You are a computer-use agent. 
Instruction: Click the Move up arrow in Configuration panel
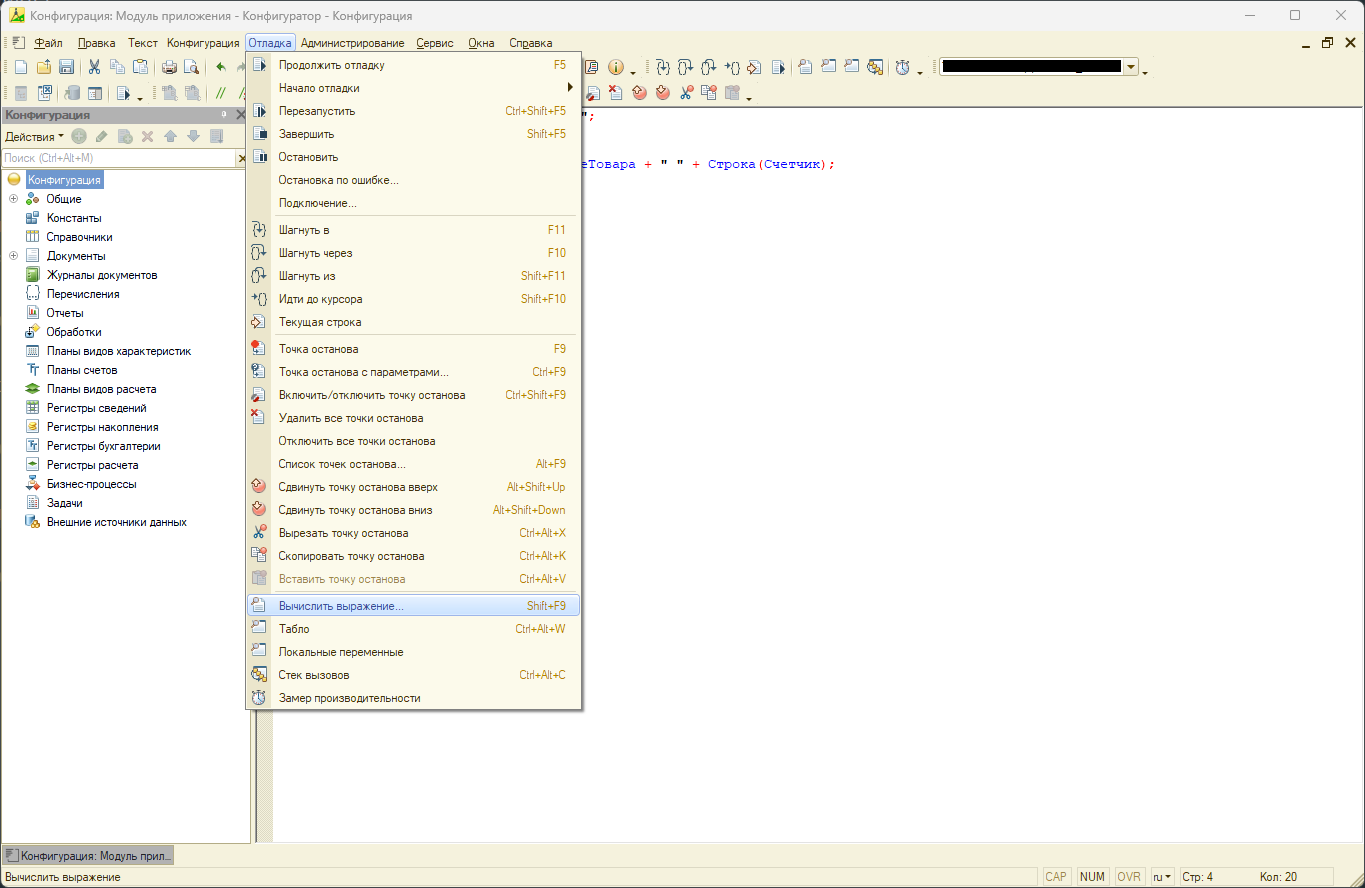pos(170,136)
